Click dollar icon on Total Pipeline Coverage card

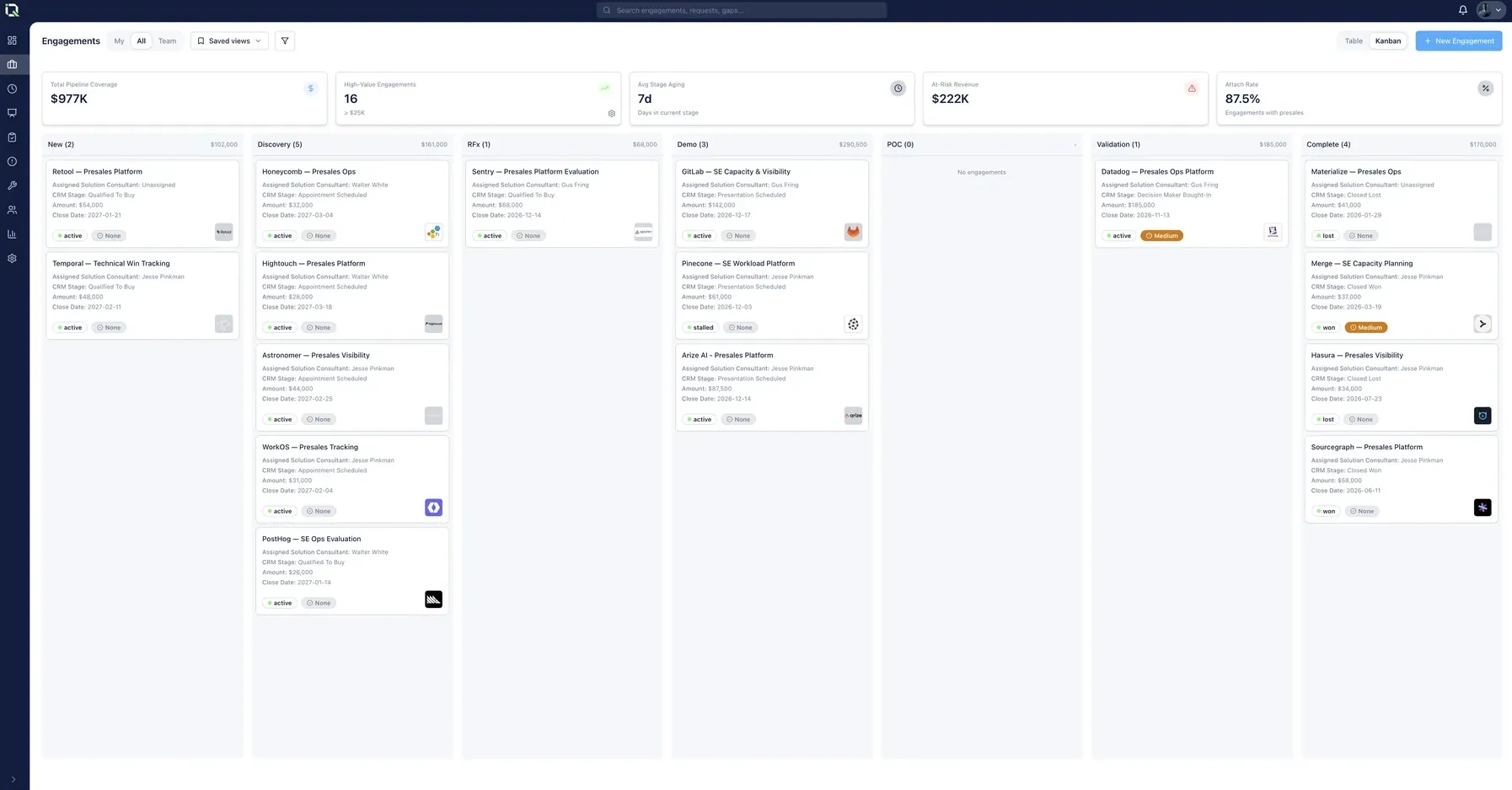point(311,89)
